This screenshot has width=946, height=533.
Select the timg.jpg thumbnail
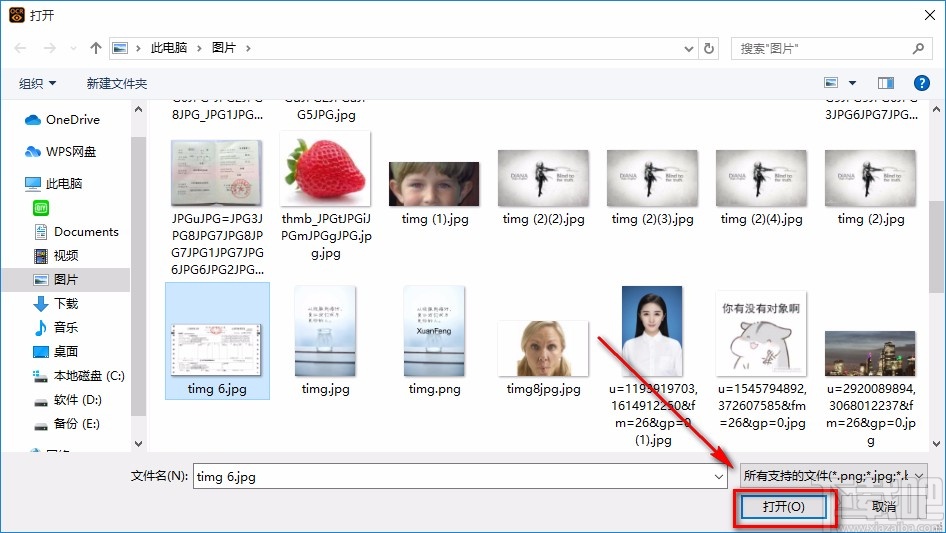[x=325, y=331]
